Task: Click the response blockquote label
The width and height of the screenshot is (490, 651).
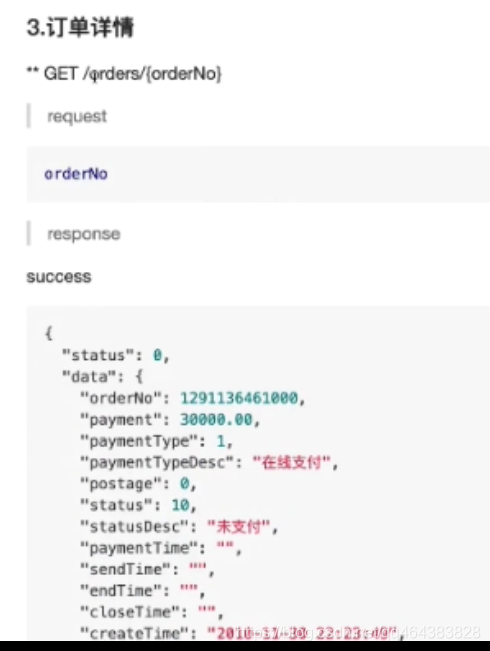Action: [x=84, y=234]
